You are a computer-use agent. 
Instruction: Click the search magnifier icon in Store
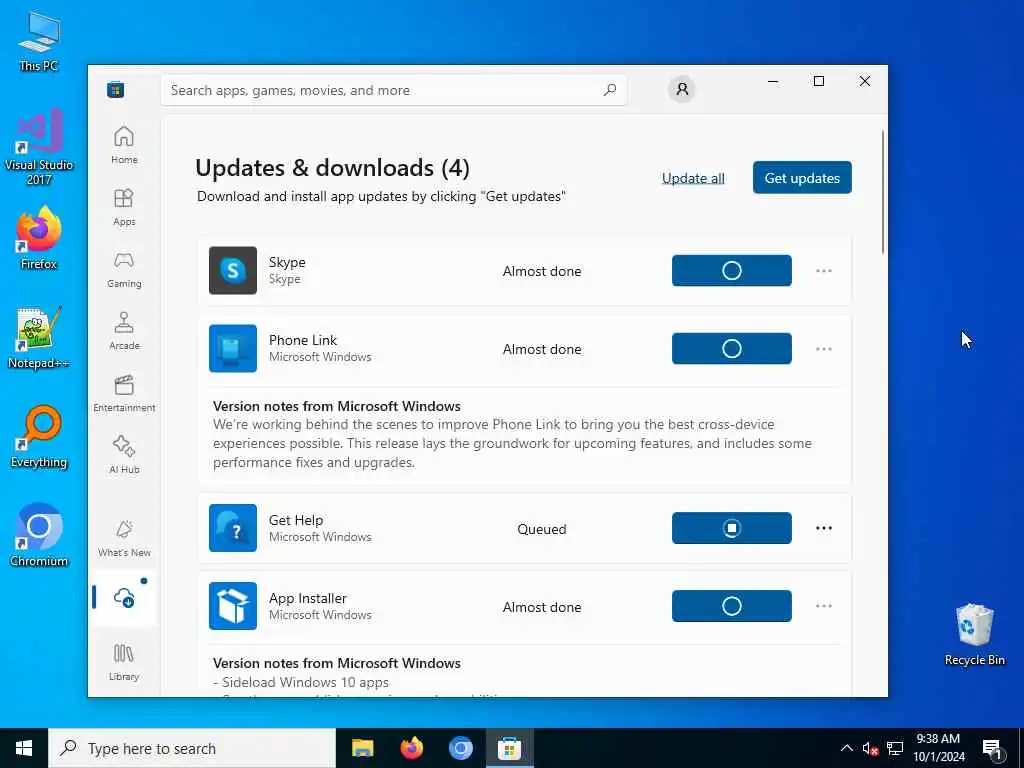pos(610,90)
